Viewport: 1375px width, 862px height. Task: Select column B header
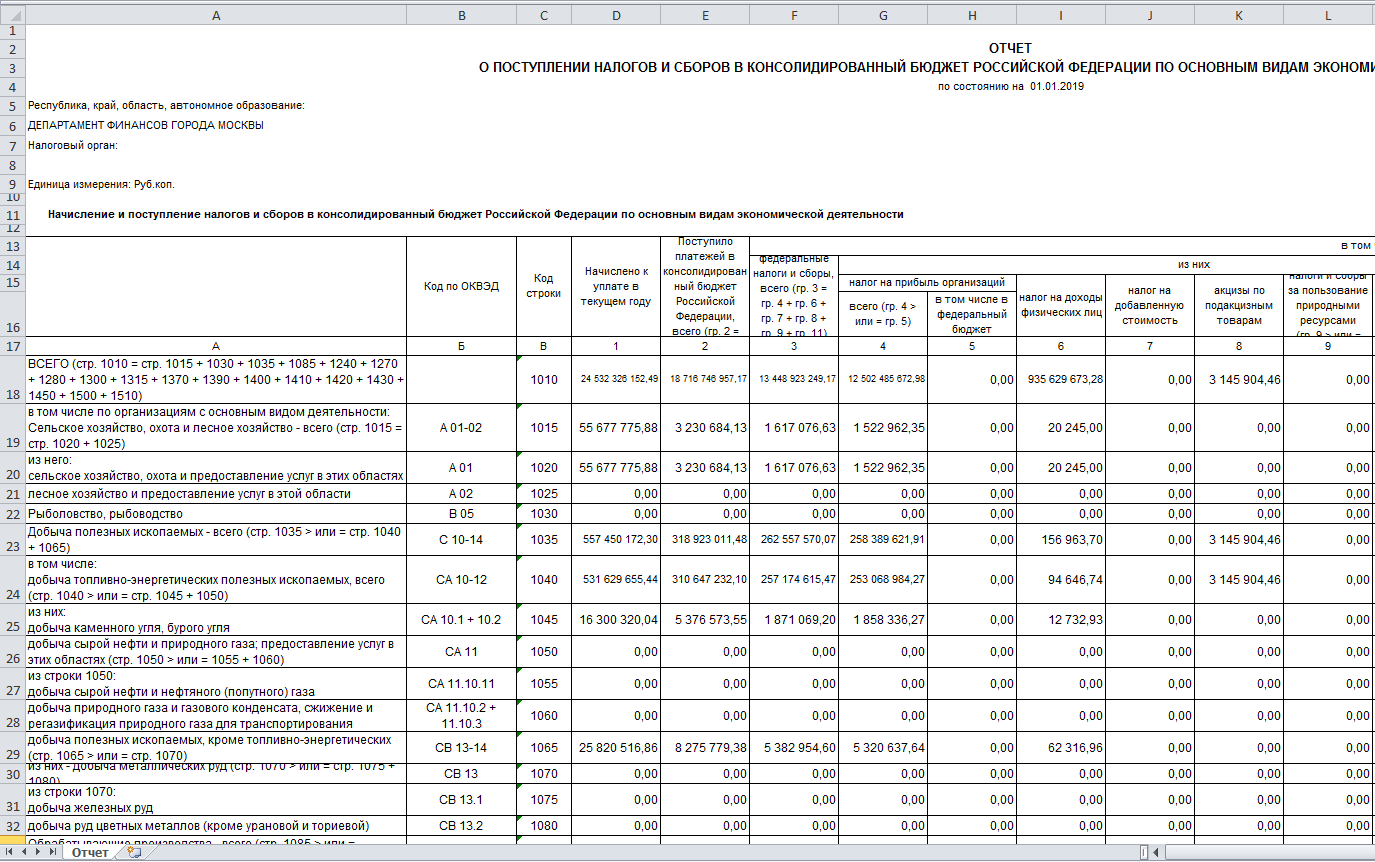click(461, 16)
